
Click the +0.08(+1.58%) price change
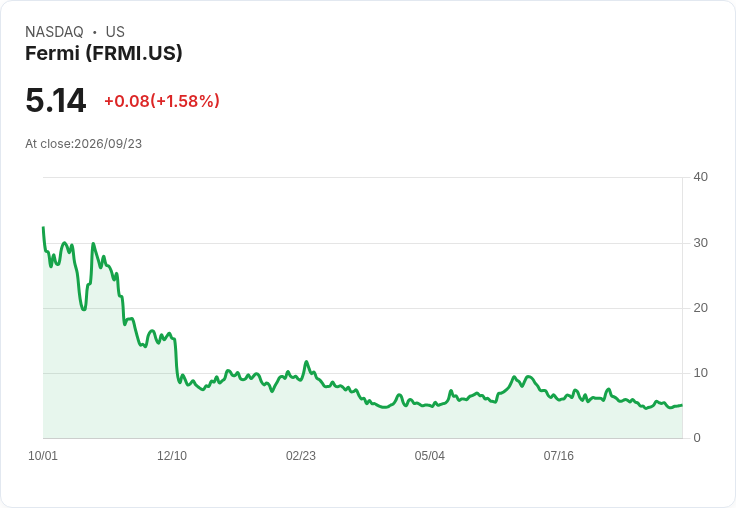pyautogui.click(x=161, y=101)
